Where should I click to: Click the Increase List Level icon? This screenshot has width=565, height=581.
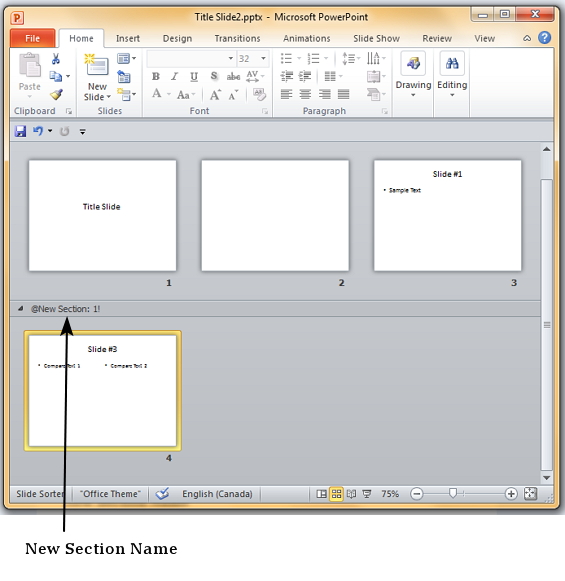(305, 76)
